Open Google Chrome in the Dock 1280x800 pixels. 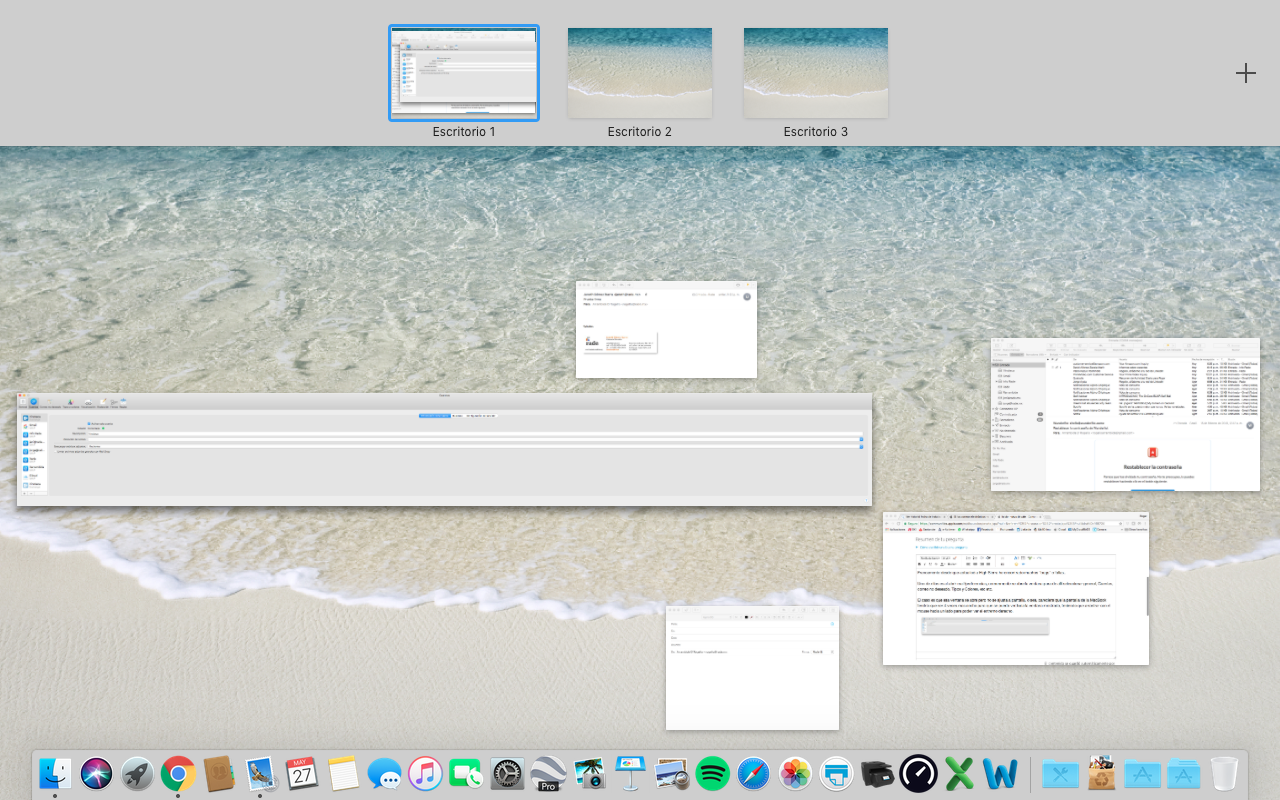pyautogui.click(x=178, y=773)
